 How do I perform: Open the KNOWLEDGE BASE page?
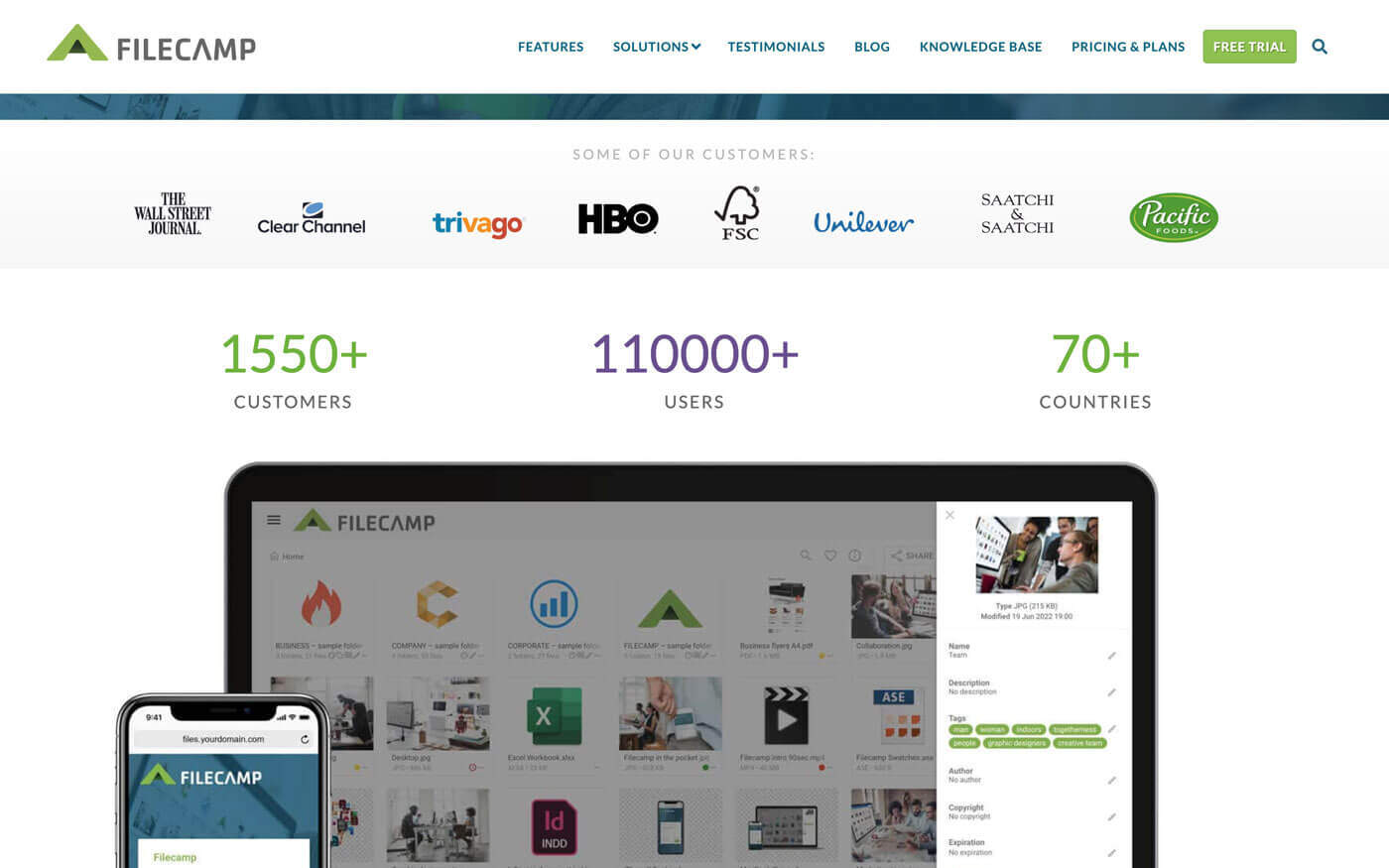(x=980, y=47)
